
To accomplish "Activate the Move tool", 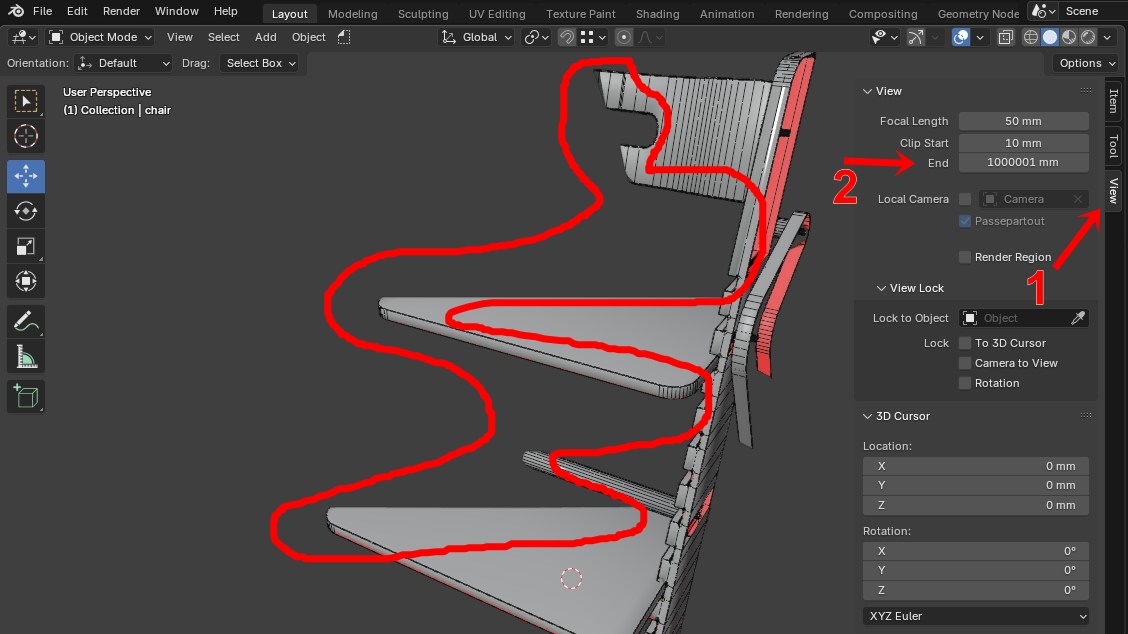I will 26,176.
